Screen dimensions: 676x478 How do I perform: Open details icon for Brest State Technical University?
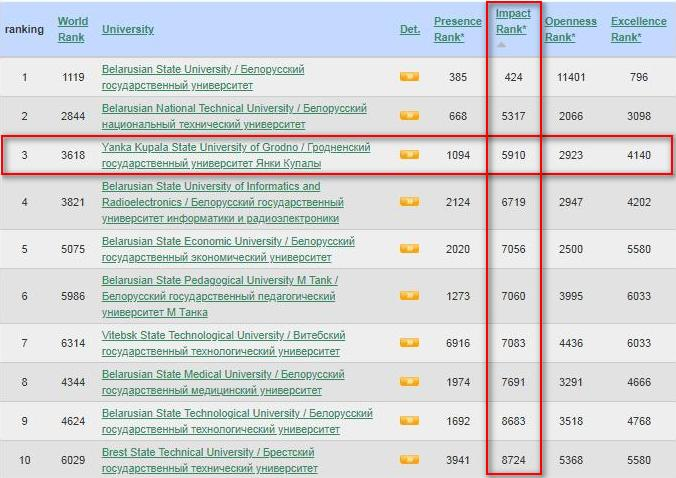(409, 459)
